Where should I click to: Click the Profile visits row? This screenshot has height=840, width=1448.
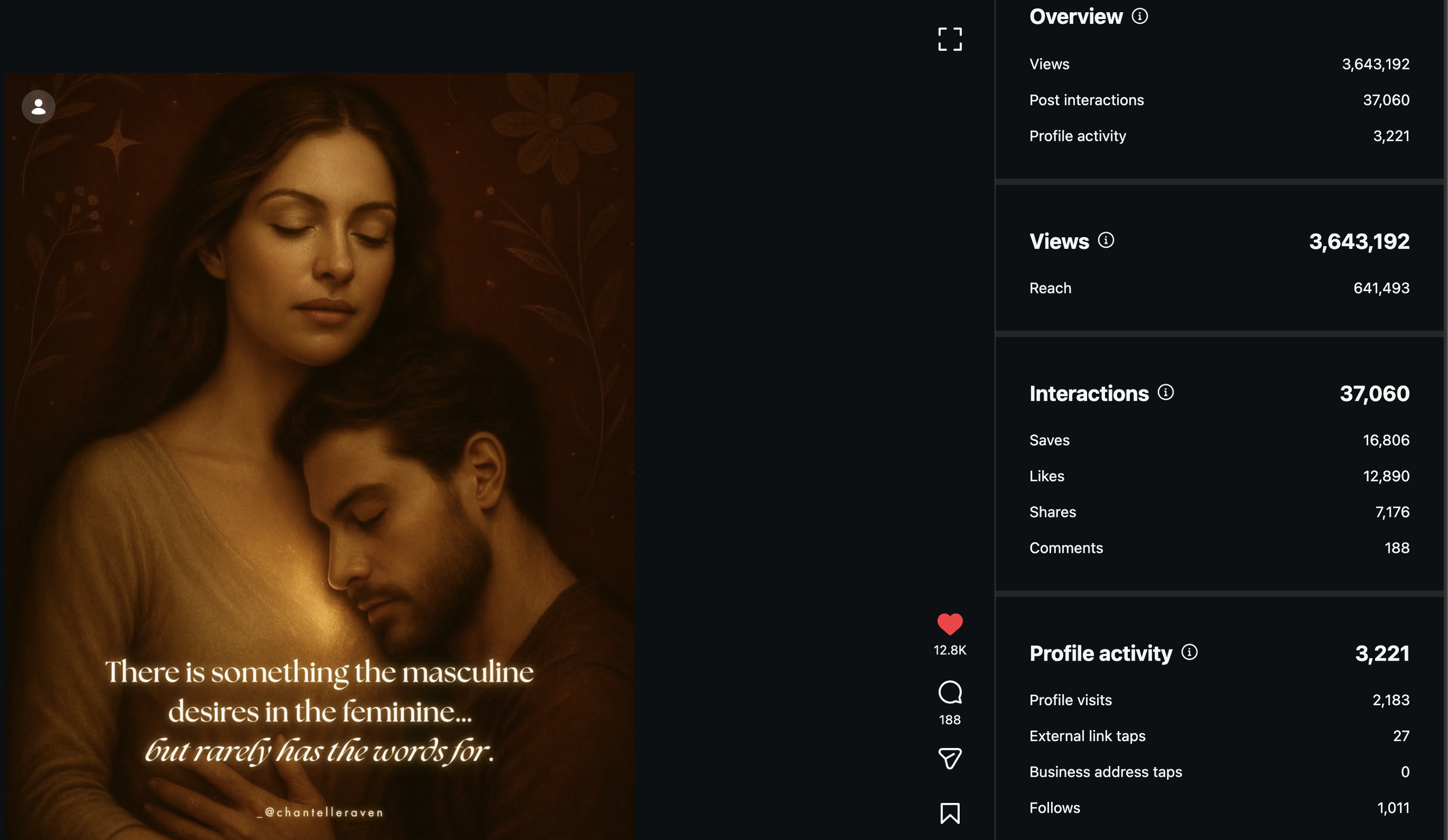click(1219, 700)
